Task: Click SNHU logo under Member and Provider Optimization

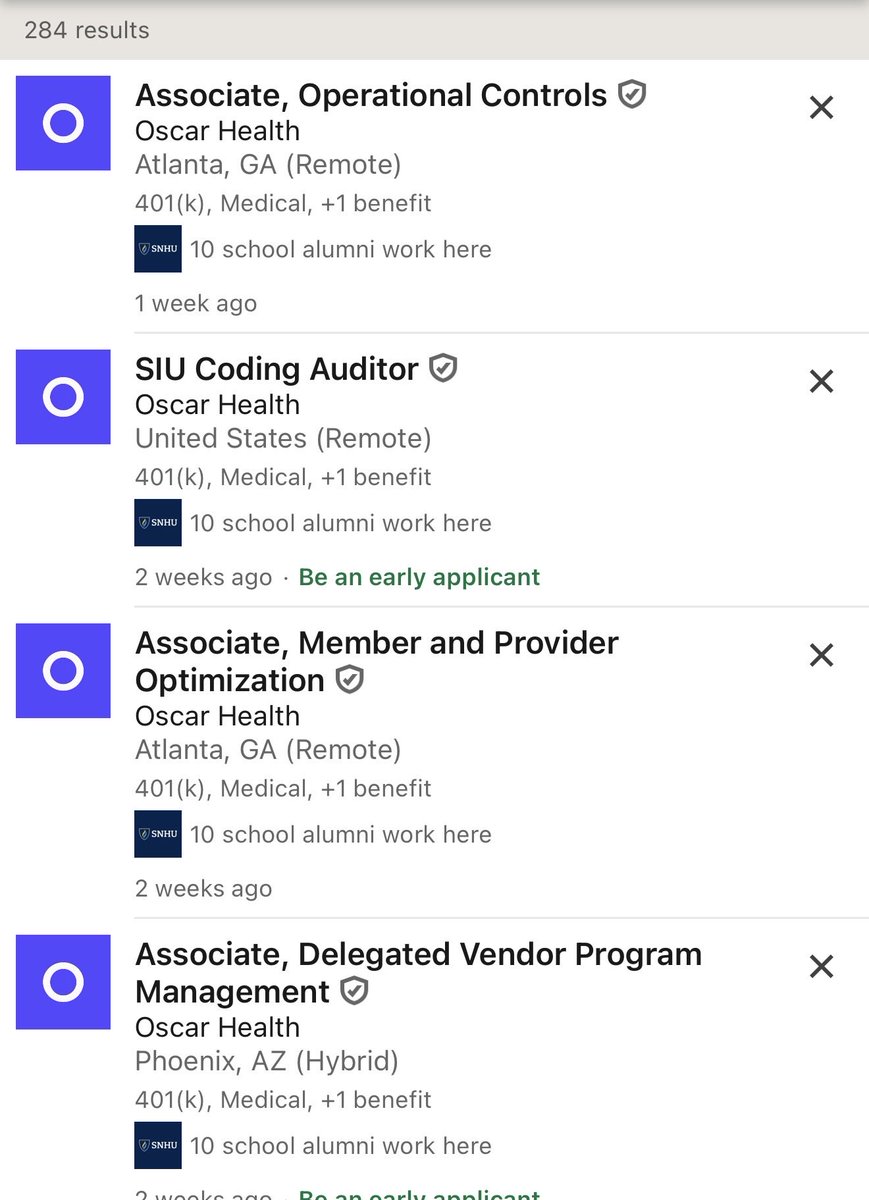Action: 158,834
